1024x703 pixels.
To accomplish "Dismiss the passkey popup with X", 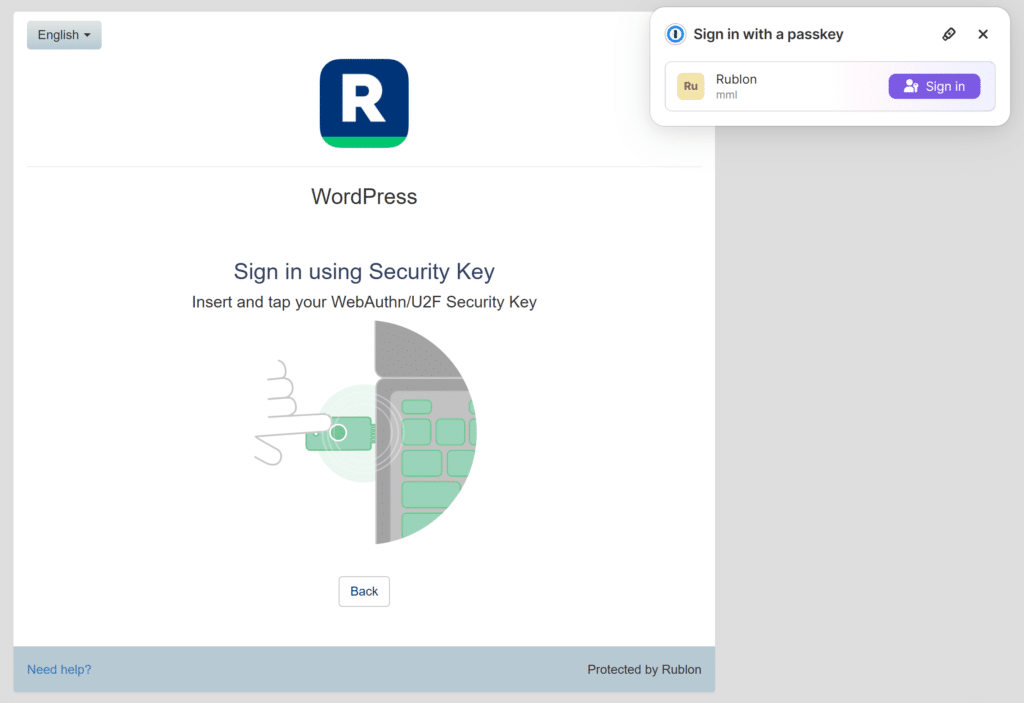I will click(983, 34).
